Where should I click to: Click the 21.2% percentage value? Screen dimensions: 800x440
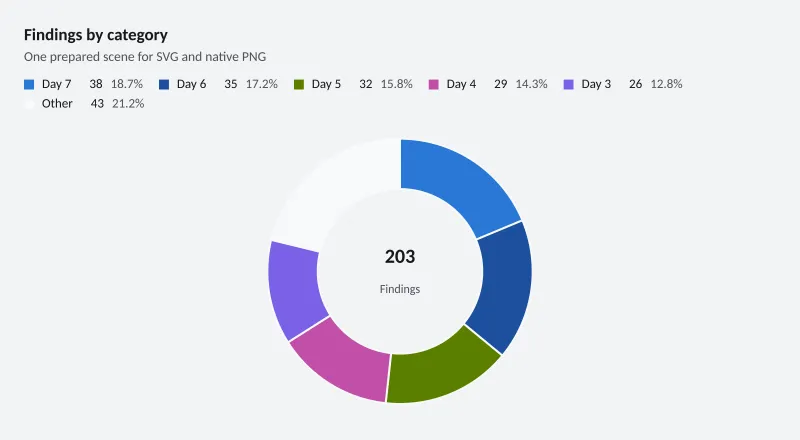(x=128, y=104)
